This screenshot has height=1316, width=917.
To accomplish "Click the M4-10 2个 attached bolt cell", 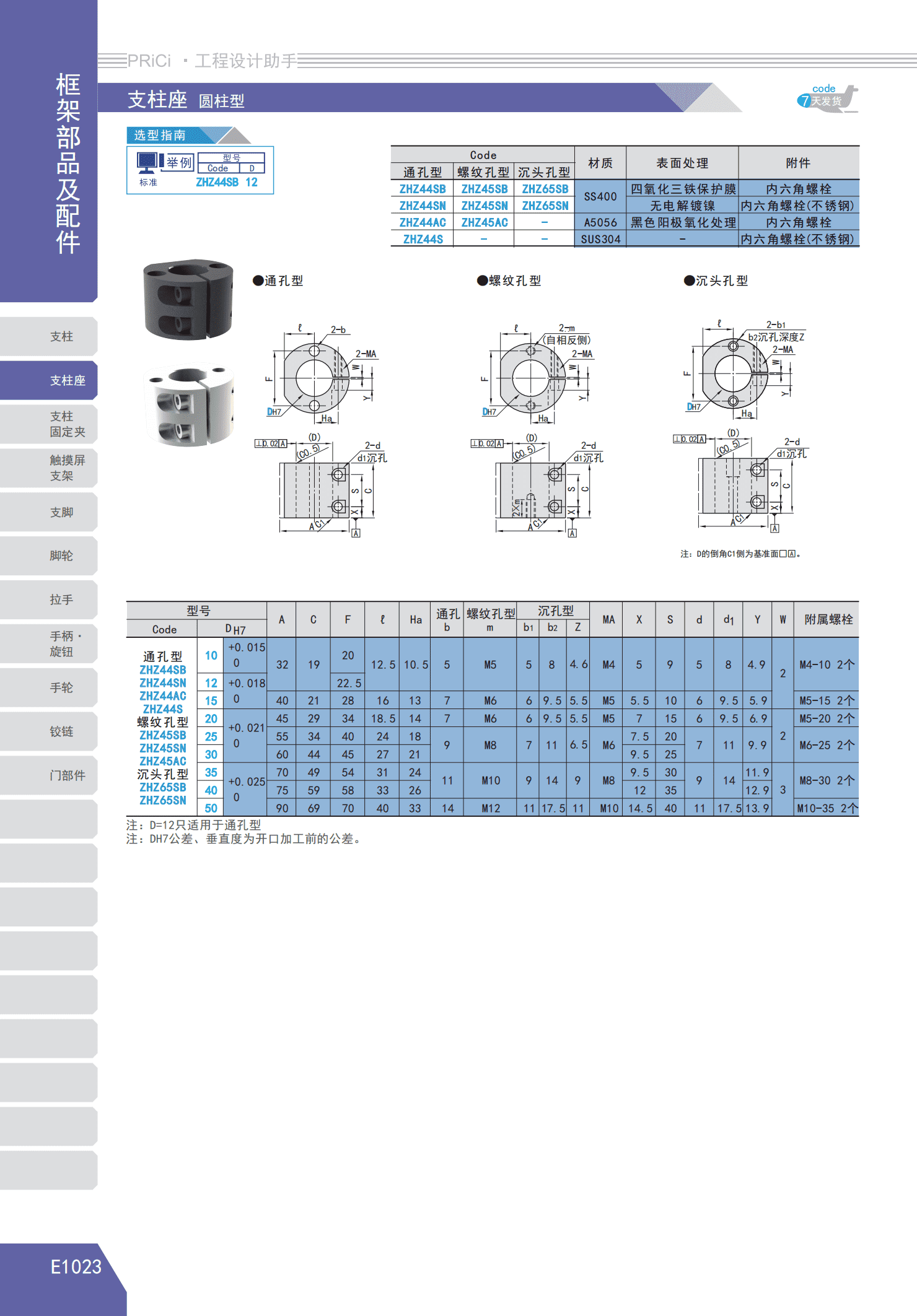I will tap(827, 665).
